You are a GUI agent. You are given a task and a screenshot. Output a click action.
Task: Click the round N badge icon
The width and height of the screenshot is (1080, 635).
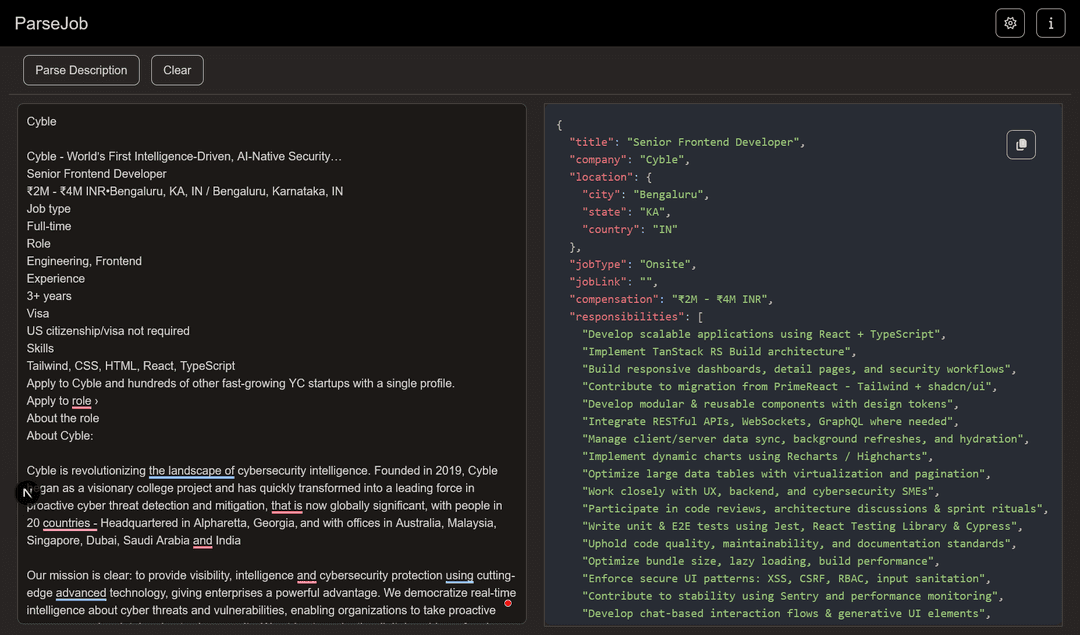pos(27,492)
